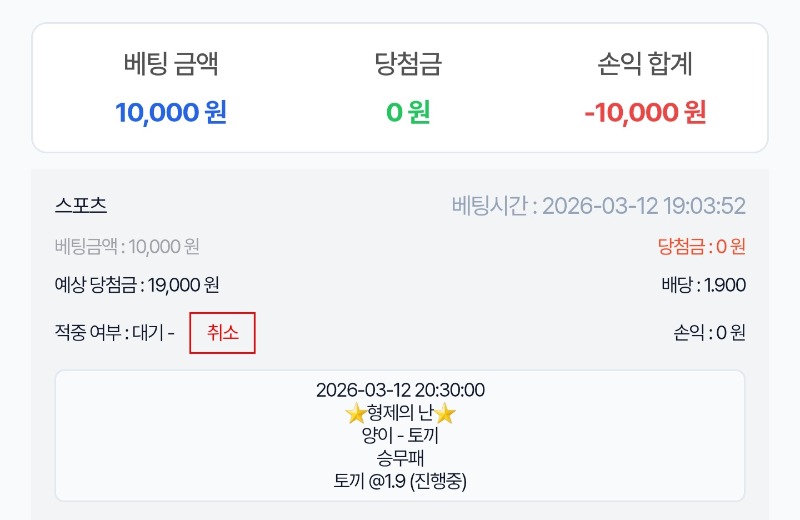
Task: Click the red 당첨금 : 0 원 text
Action: click(x=701, y=246)
